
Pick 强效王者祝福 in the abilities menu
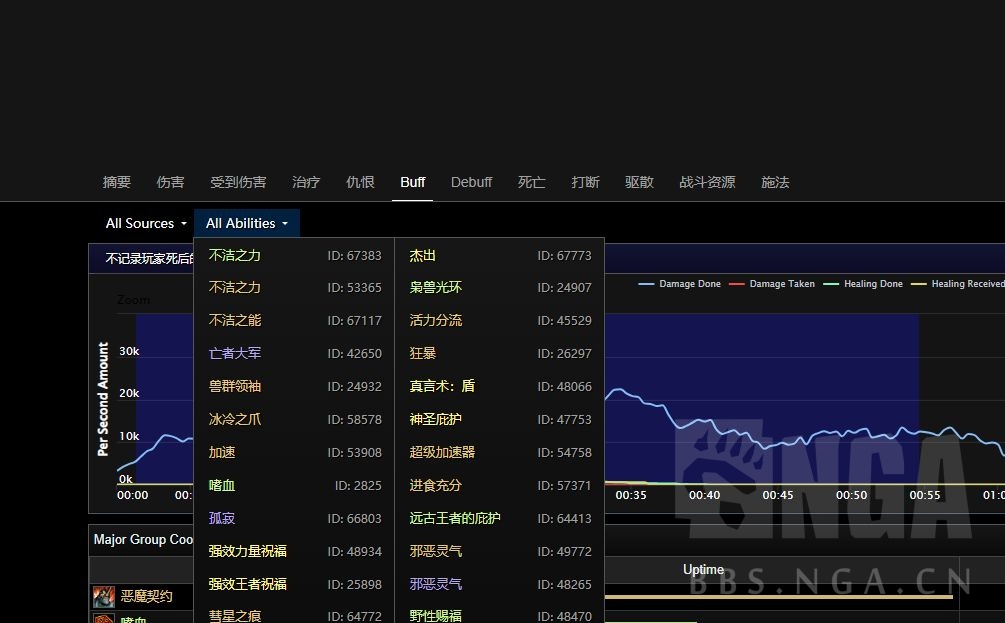click(246, 584)
